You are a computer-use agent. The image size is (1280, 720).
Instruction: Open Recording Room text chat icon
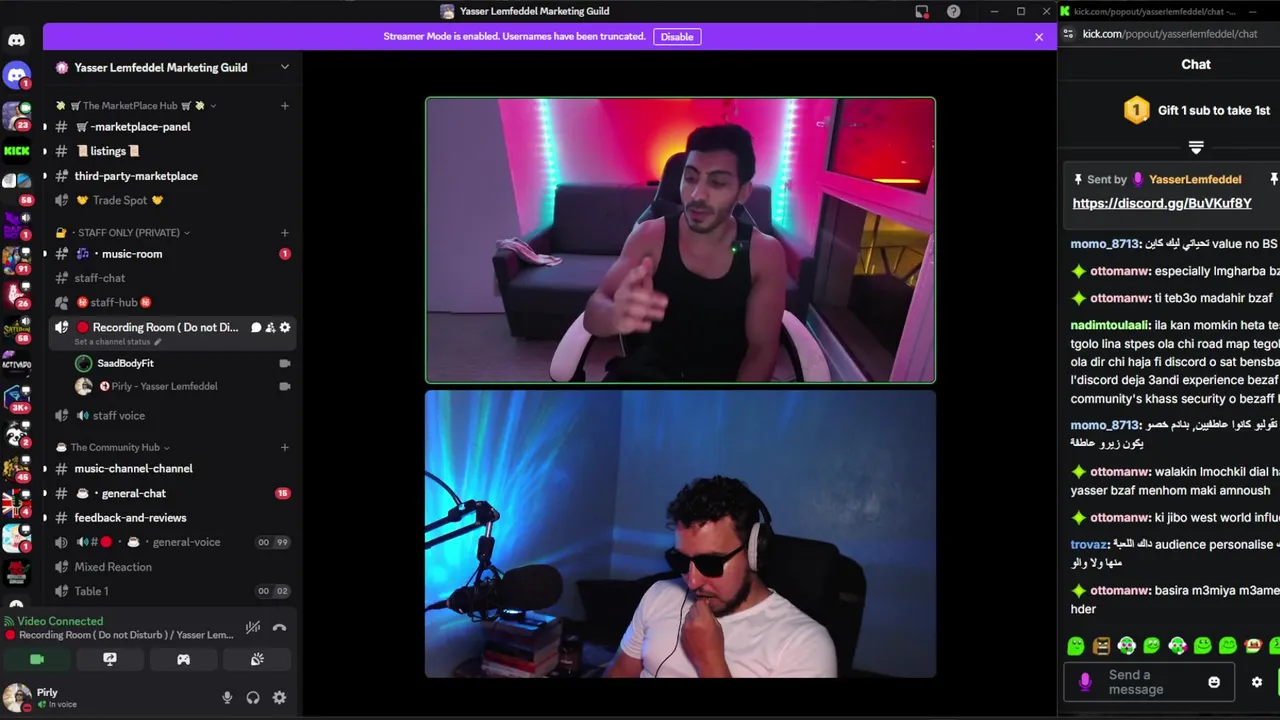click(x=256, y=327)
